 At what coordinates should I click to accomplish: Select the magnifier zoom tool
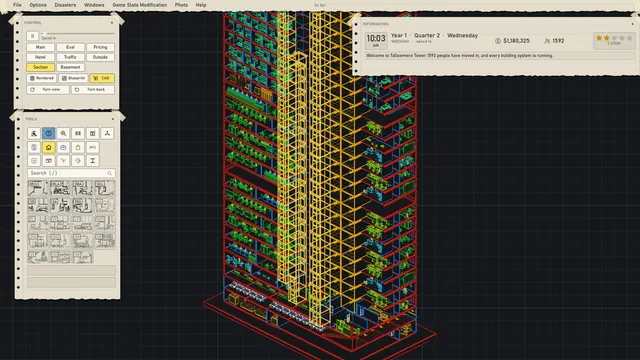tap(63, 133)
